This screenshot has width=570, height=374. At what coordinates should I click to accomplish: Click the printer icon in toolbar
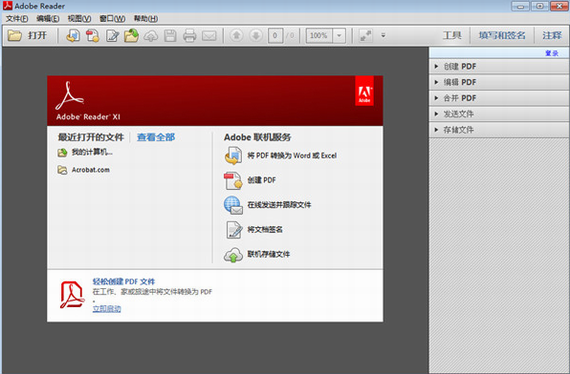(x=189, y=36)
